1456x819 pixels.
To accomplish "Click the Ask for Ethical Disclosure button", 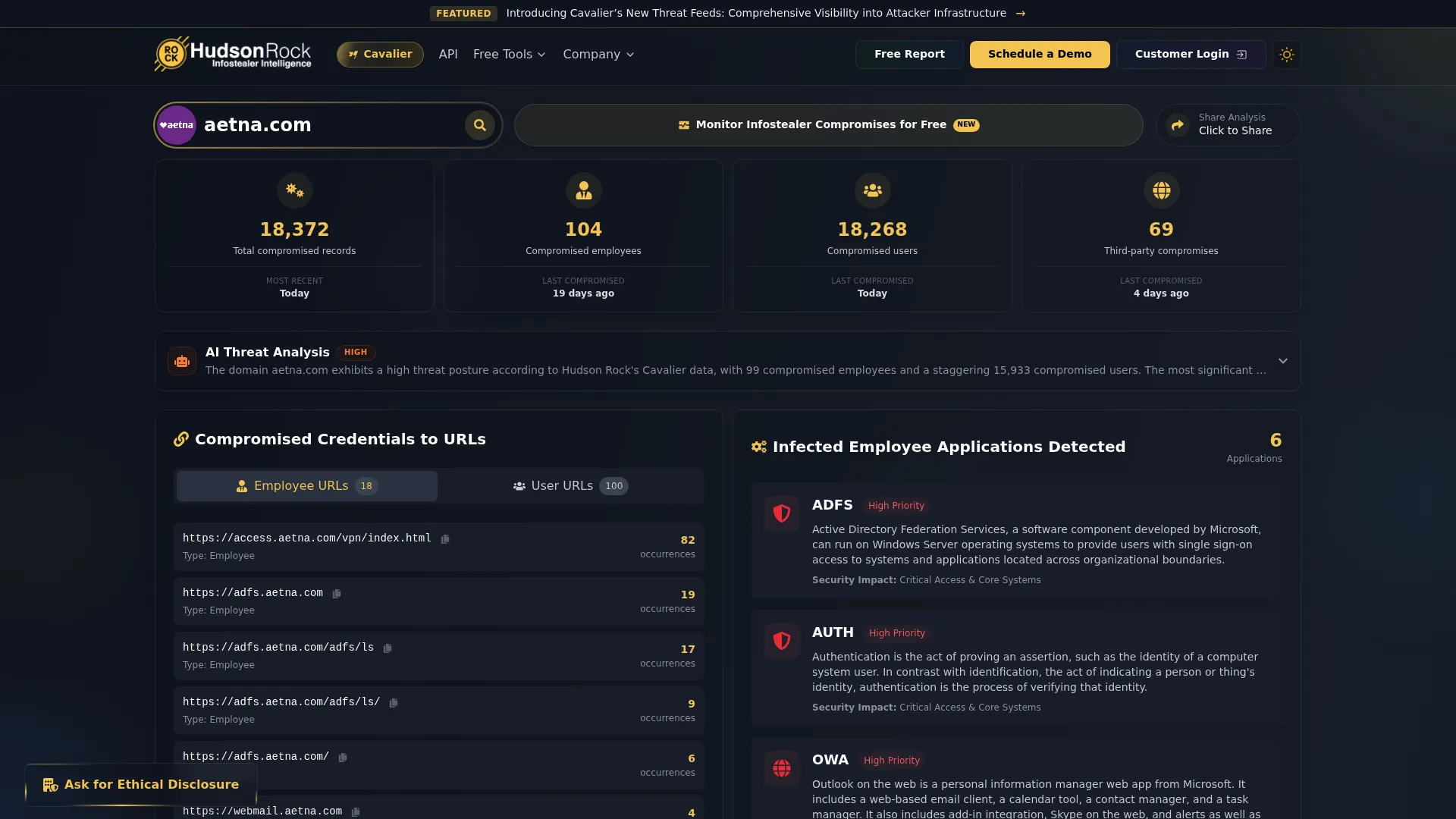I will pyautogui.click(x=141, y=785).
